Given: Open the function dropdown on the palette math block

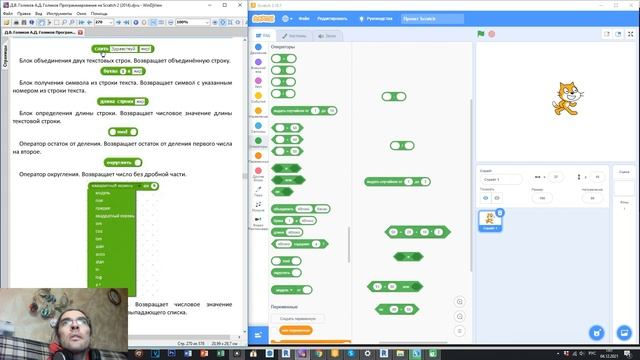Looking at the screenshot, I should 284,290.
